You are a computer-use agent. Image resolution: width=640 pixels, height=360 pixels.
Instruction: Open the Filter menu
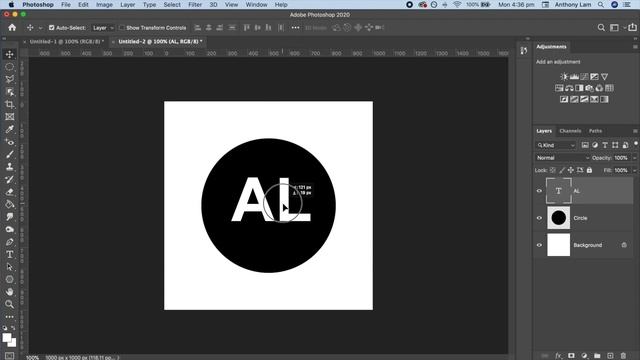tap(195, 4)
